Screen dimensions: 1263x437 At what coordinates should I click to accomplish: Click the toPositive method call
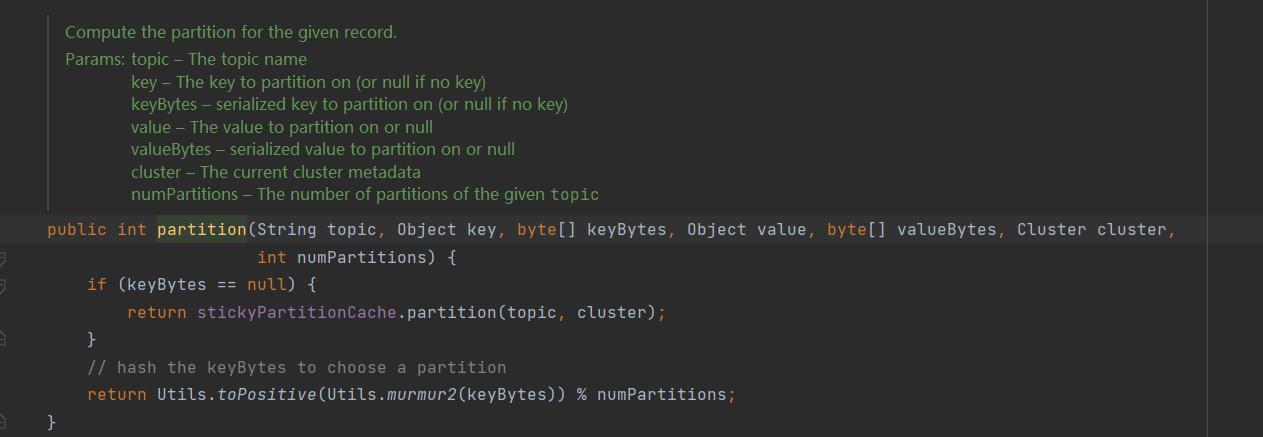266,395
